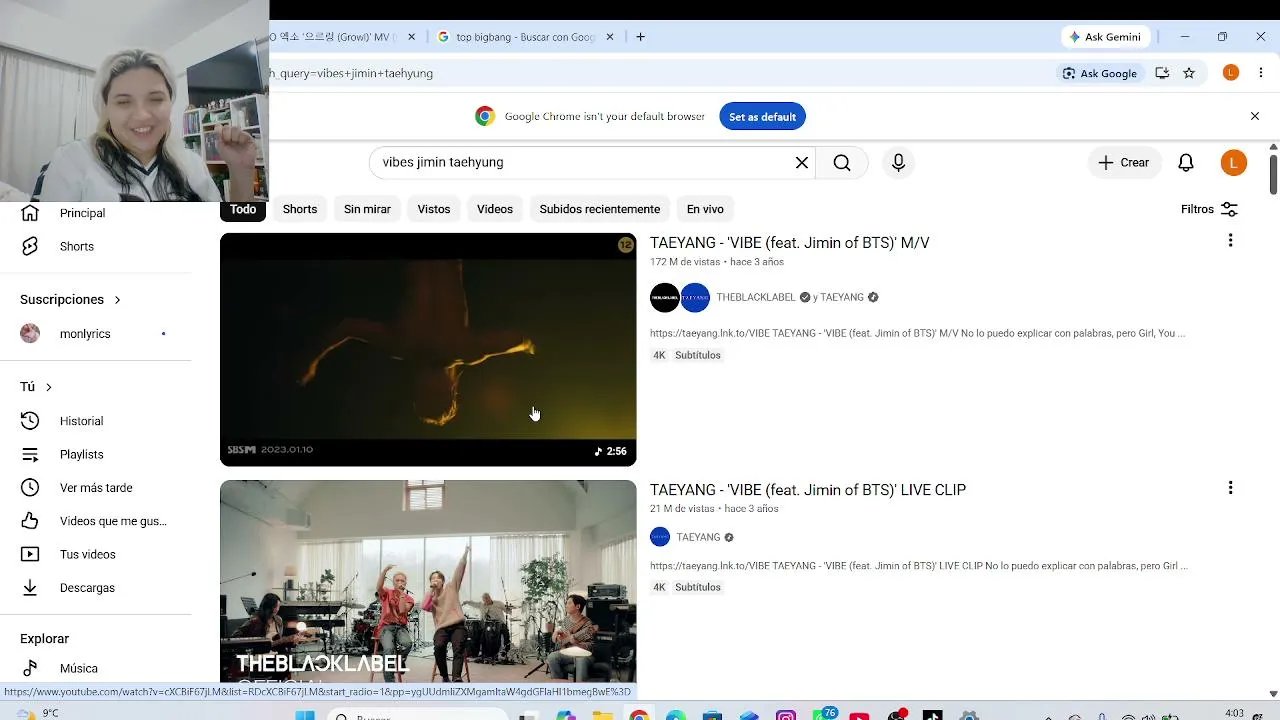Select the Videos filter chip
Viewport: 1280px width, 720px height.
(x=495, y=209)
